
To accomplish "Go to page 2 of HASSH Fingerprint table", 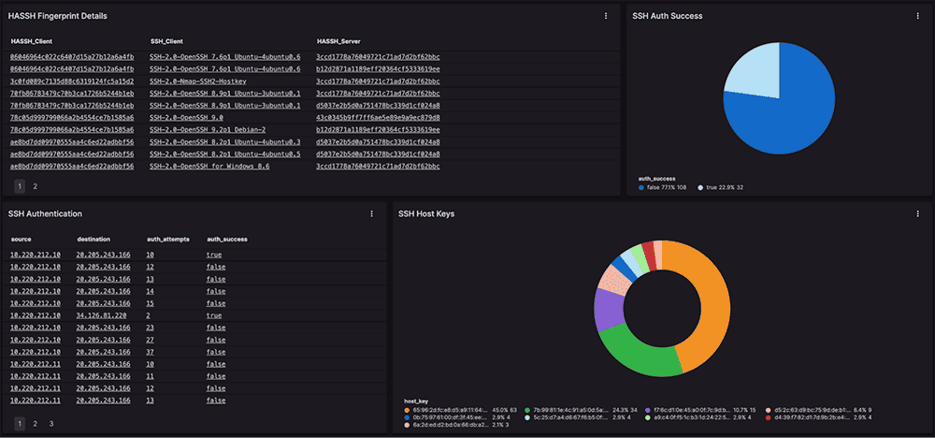I will pos(35,186).
